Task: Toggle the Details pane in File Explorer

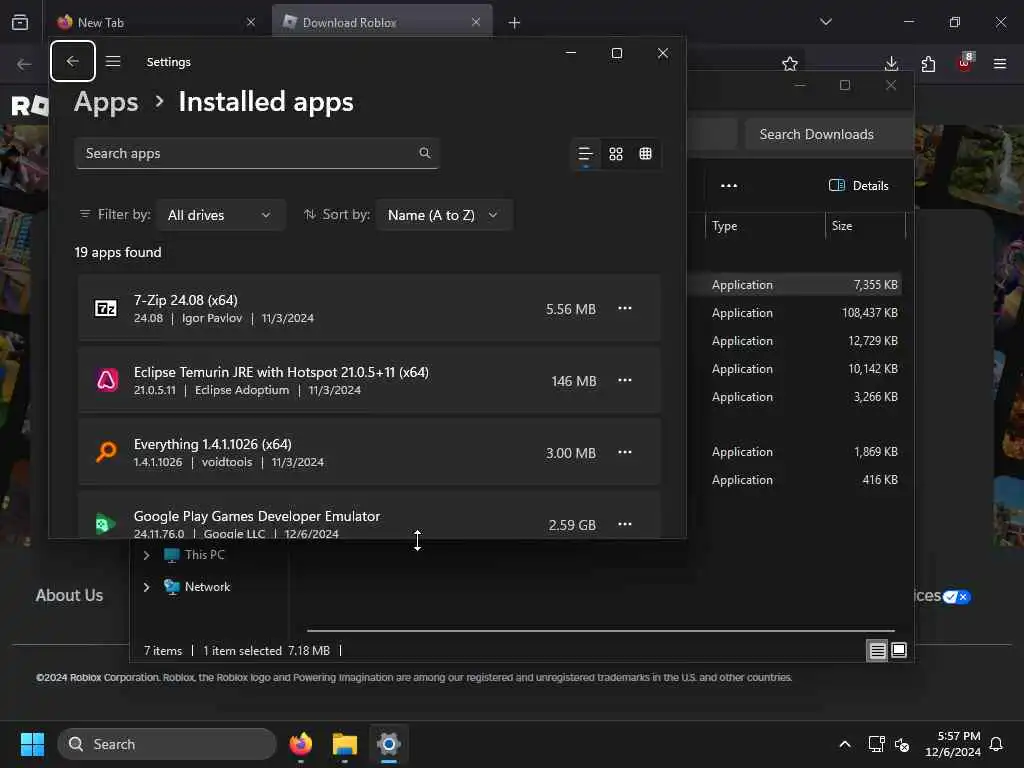Action: pyautogui.click(x=859, y=185)
